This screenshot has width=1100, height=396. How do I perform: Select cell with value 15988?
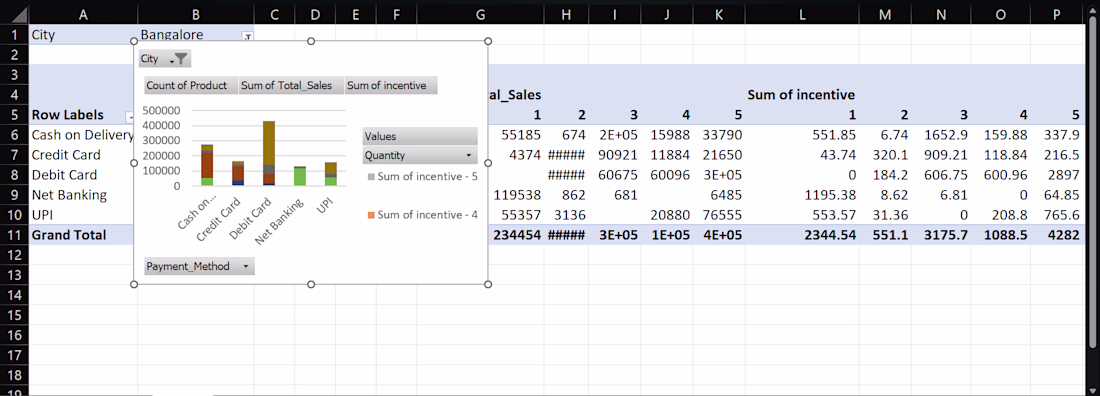pos(666,135)
